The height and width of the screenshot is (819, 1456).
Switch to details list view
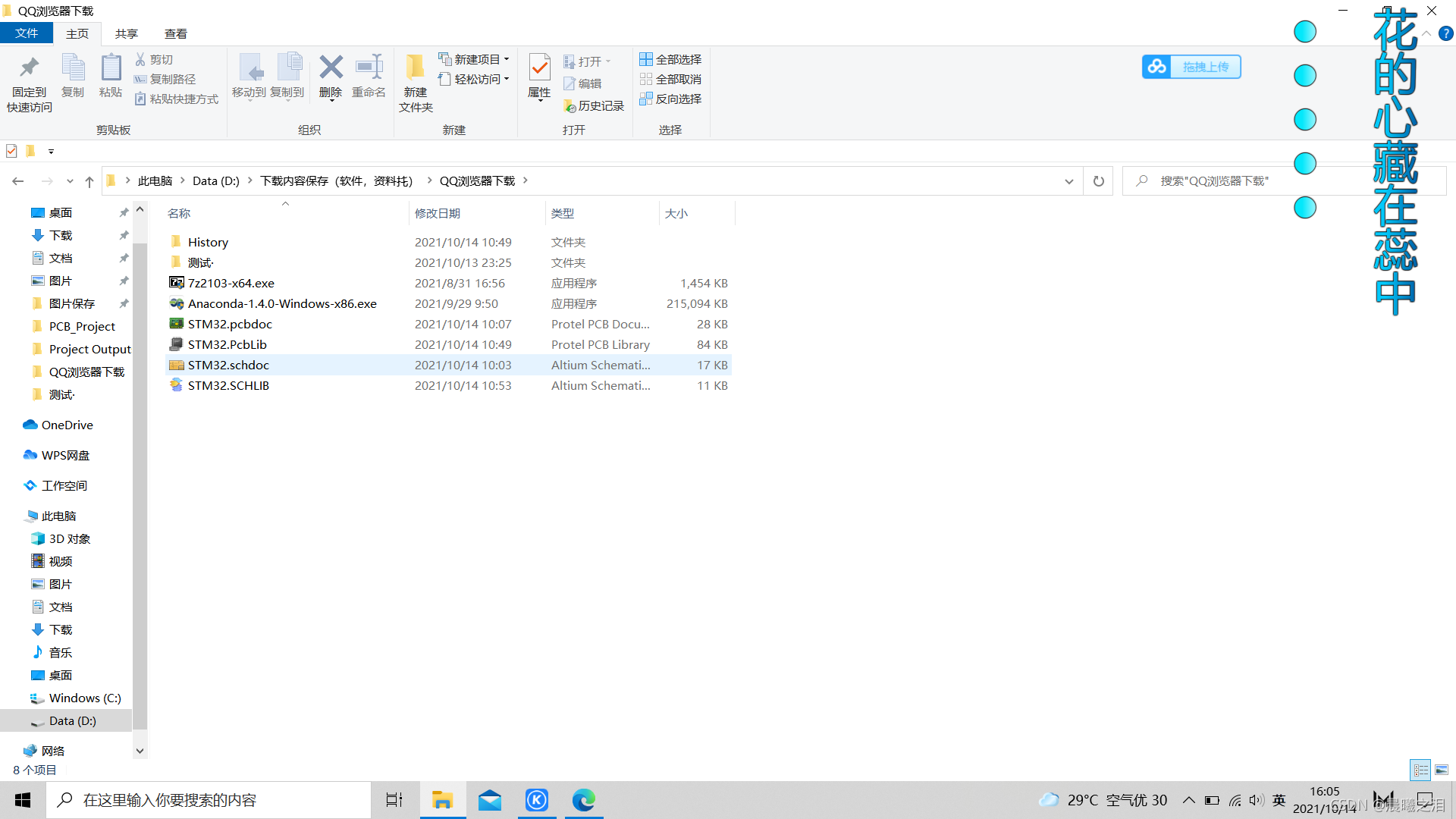tap(1420, 770)
